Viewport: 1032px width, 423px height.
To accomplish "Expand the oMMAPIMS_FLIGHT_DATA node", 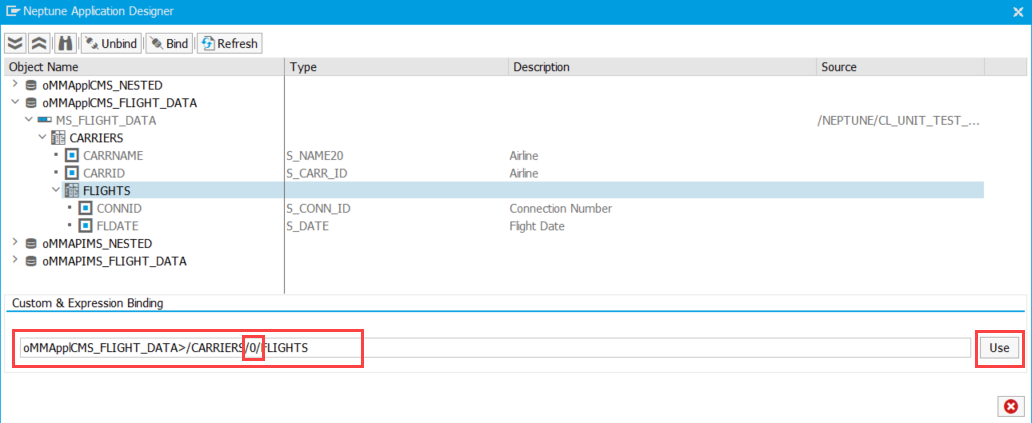I will pyautogui.click(x=14, y=261).
